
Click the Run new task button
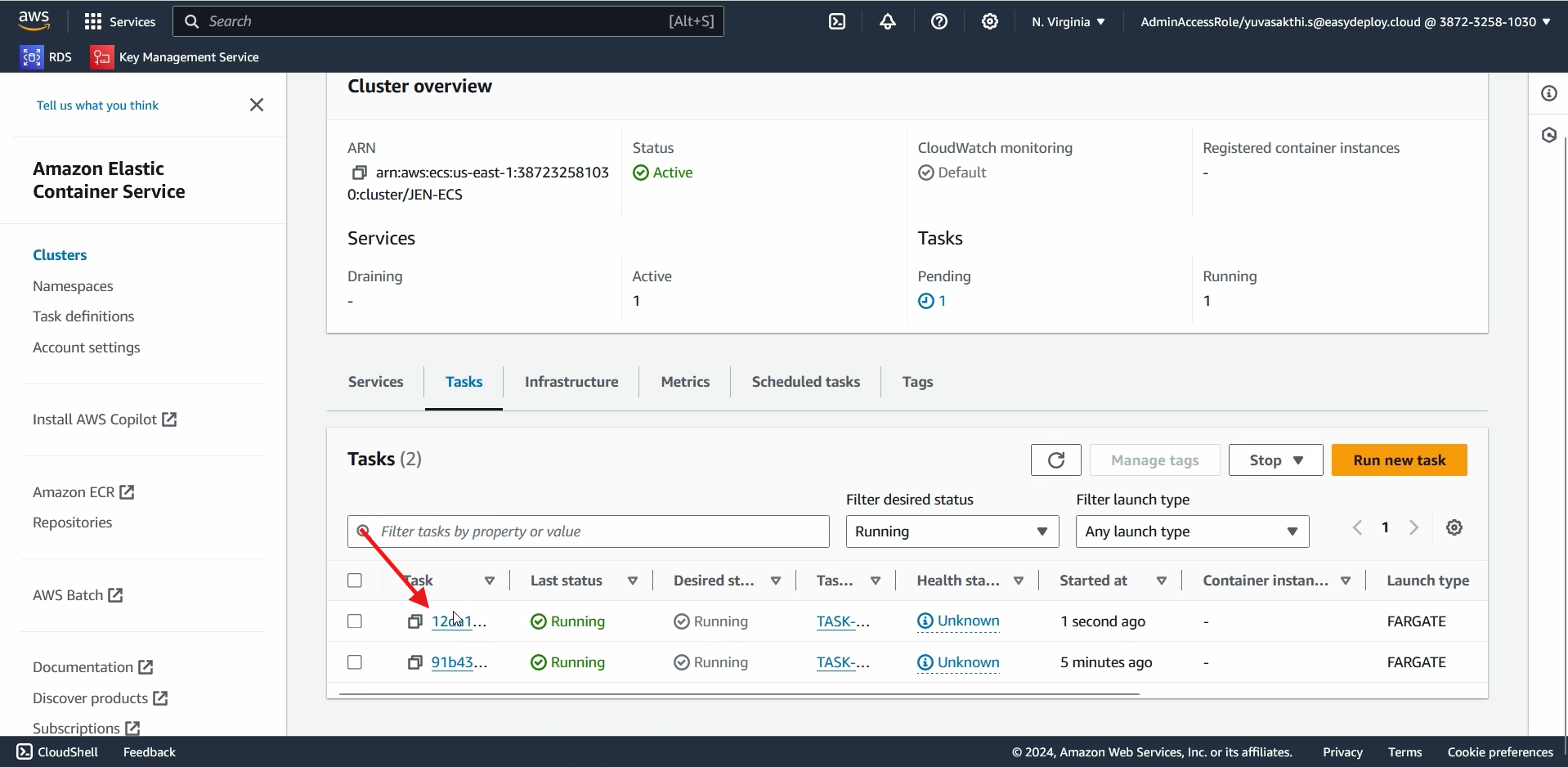1399,460
